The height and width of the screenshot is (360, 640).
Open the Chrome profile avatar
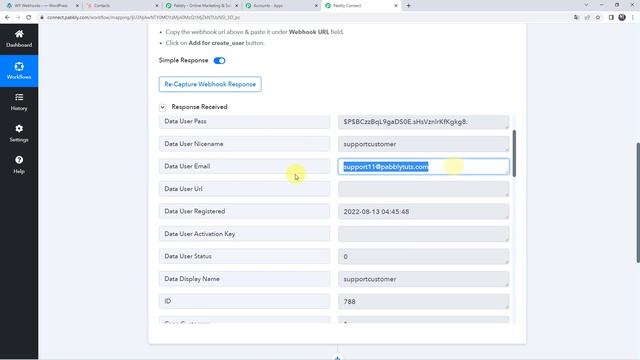(622, 18)
